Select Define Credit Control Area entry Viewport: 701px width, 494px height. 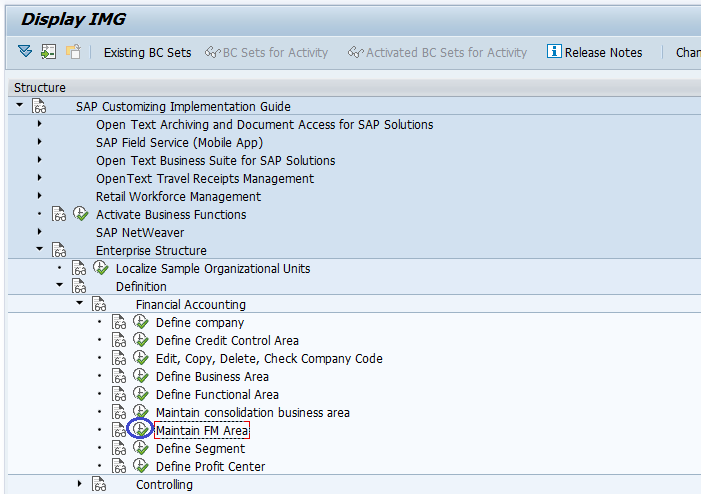[227, 341]
